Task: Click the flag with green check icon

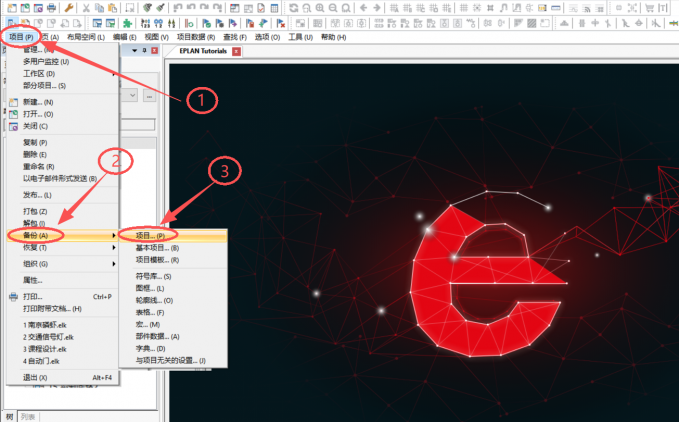Action: coord(207,23)
